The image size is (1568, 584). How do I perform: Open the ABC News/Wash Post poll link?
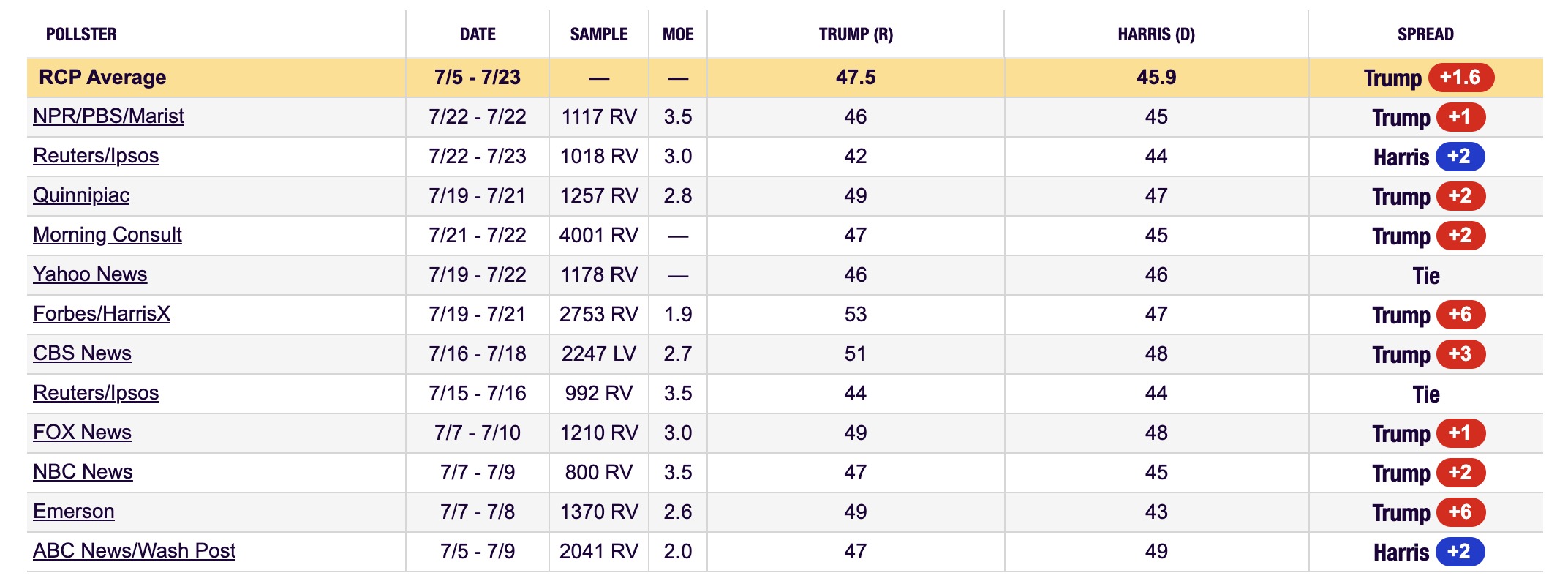coord(135,551)
